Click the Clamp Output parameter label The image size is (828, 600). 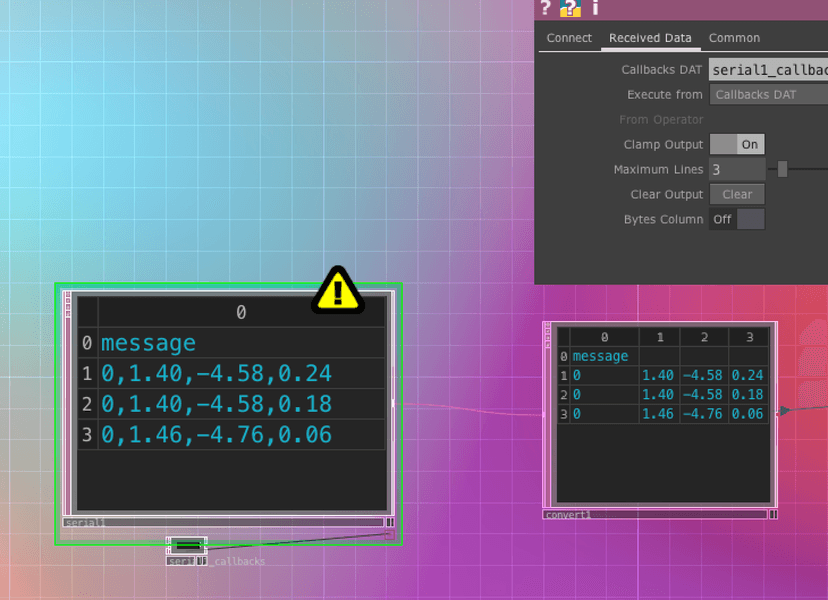[663, 145]
